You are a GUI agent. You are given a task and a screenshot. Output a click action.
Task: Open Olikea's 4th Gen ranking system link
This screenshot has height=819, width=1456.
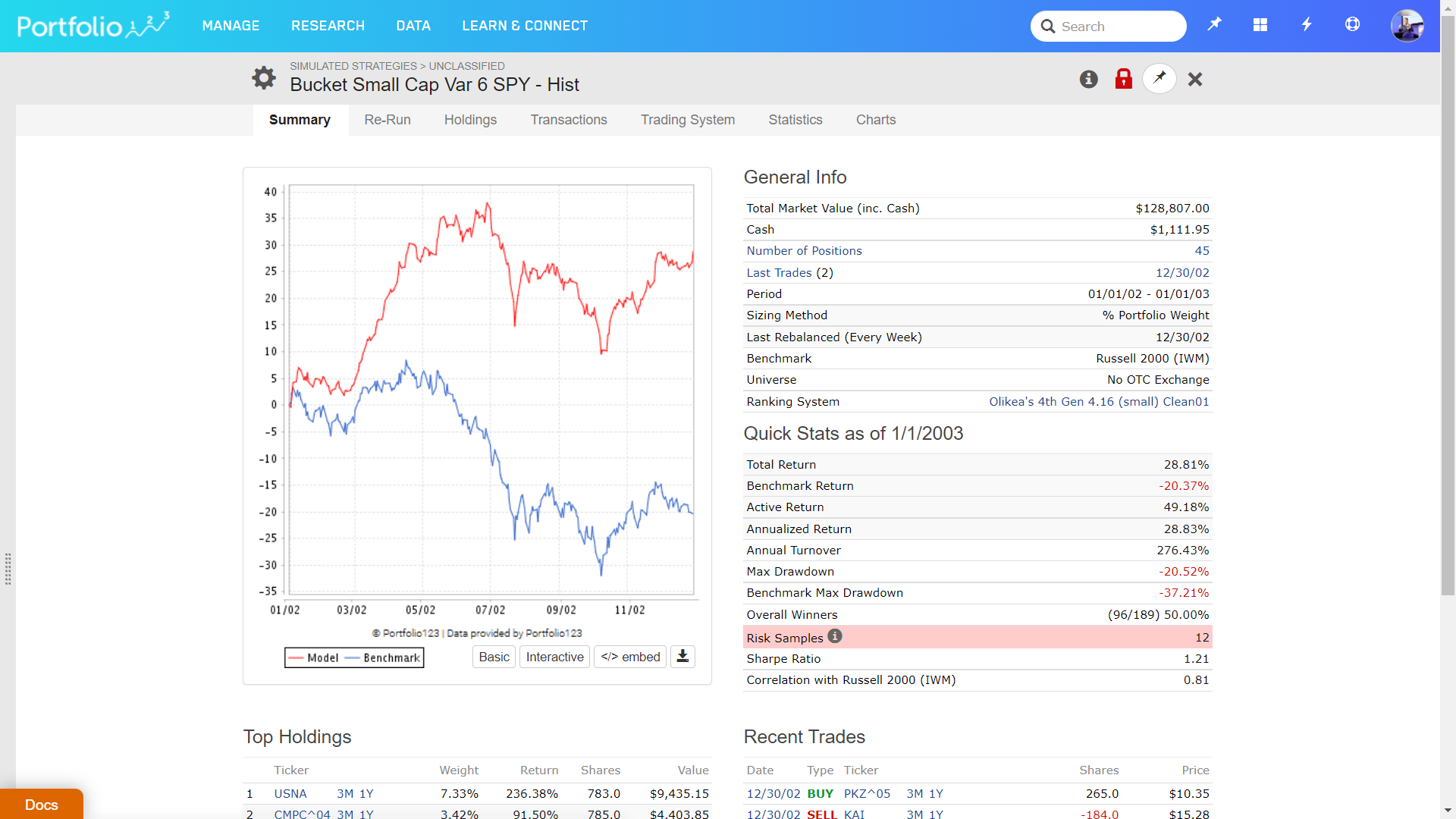point(1098,402)
